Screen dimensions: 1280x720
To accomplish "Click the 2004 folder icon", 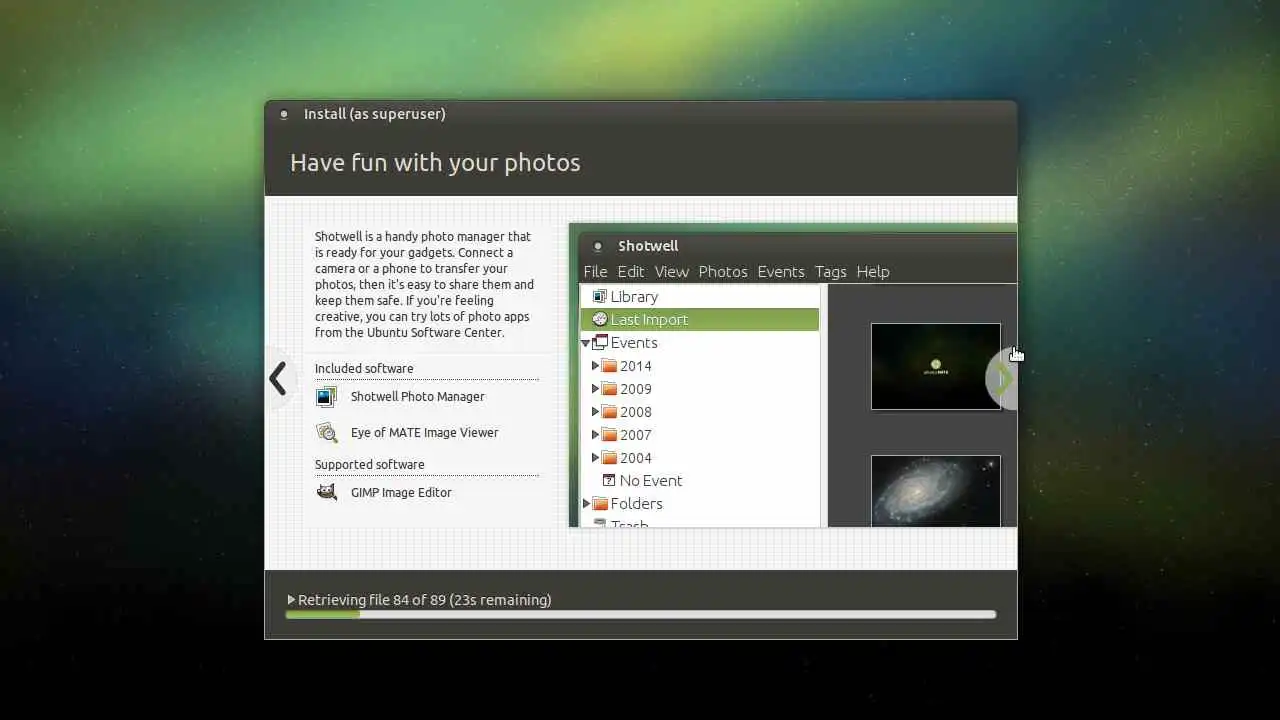I will pyautogui.click(x=609, y=458).
